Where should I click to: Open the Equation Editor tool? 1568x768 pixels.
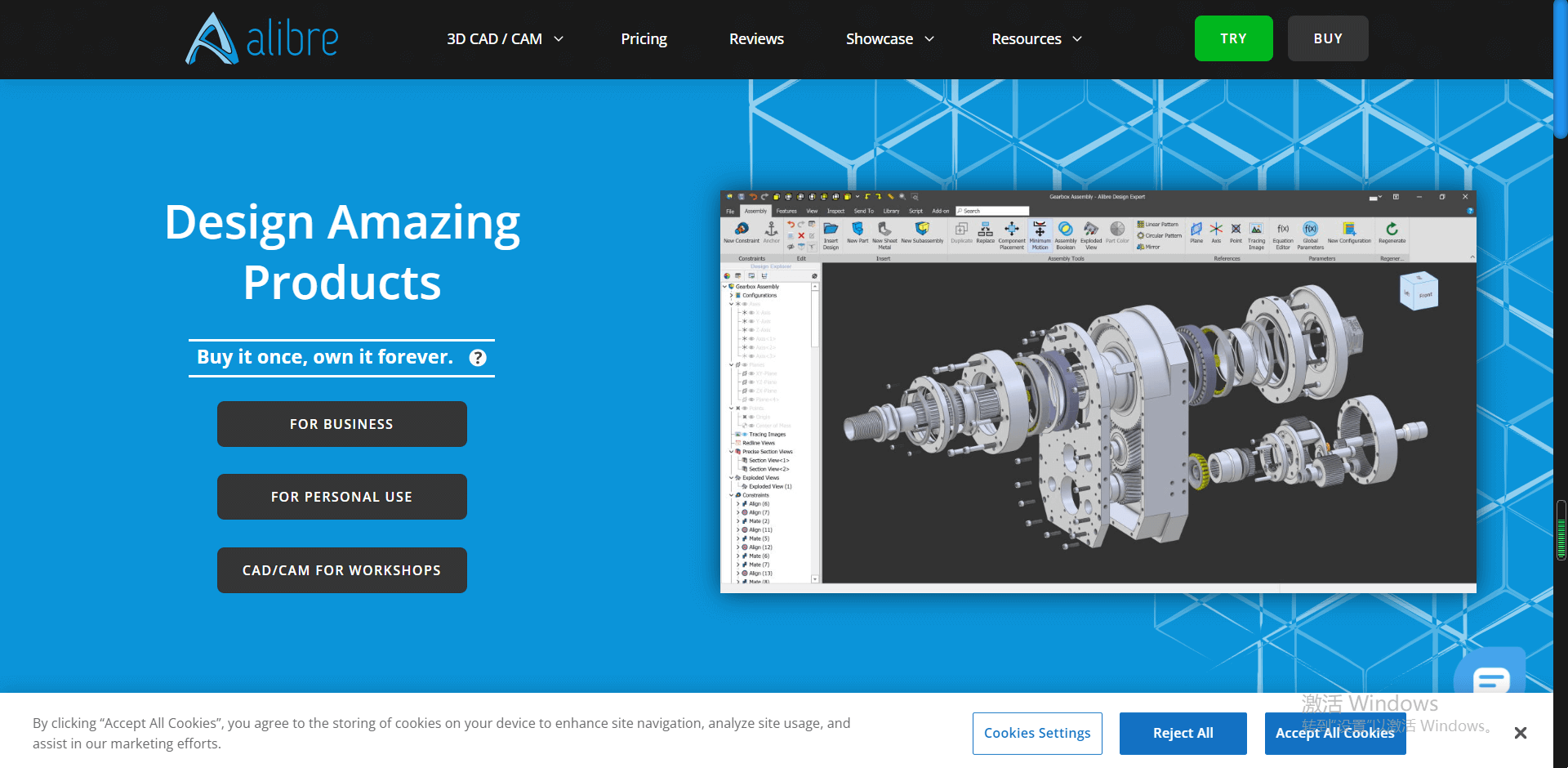coord(1283,230)
